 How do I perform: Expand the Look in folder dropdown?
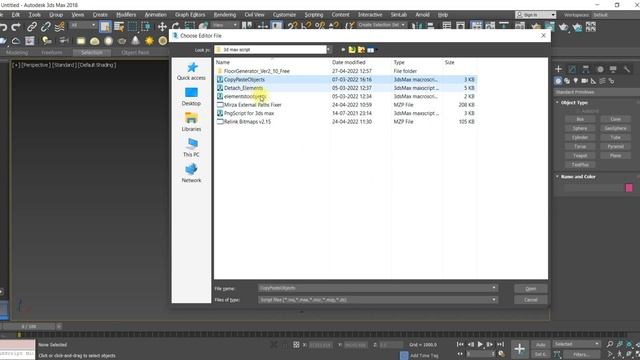(329, 50)
